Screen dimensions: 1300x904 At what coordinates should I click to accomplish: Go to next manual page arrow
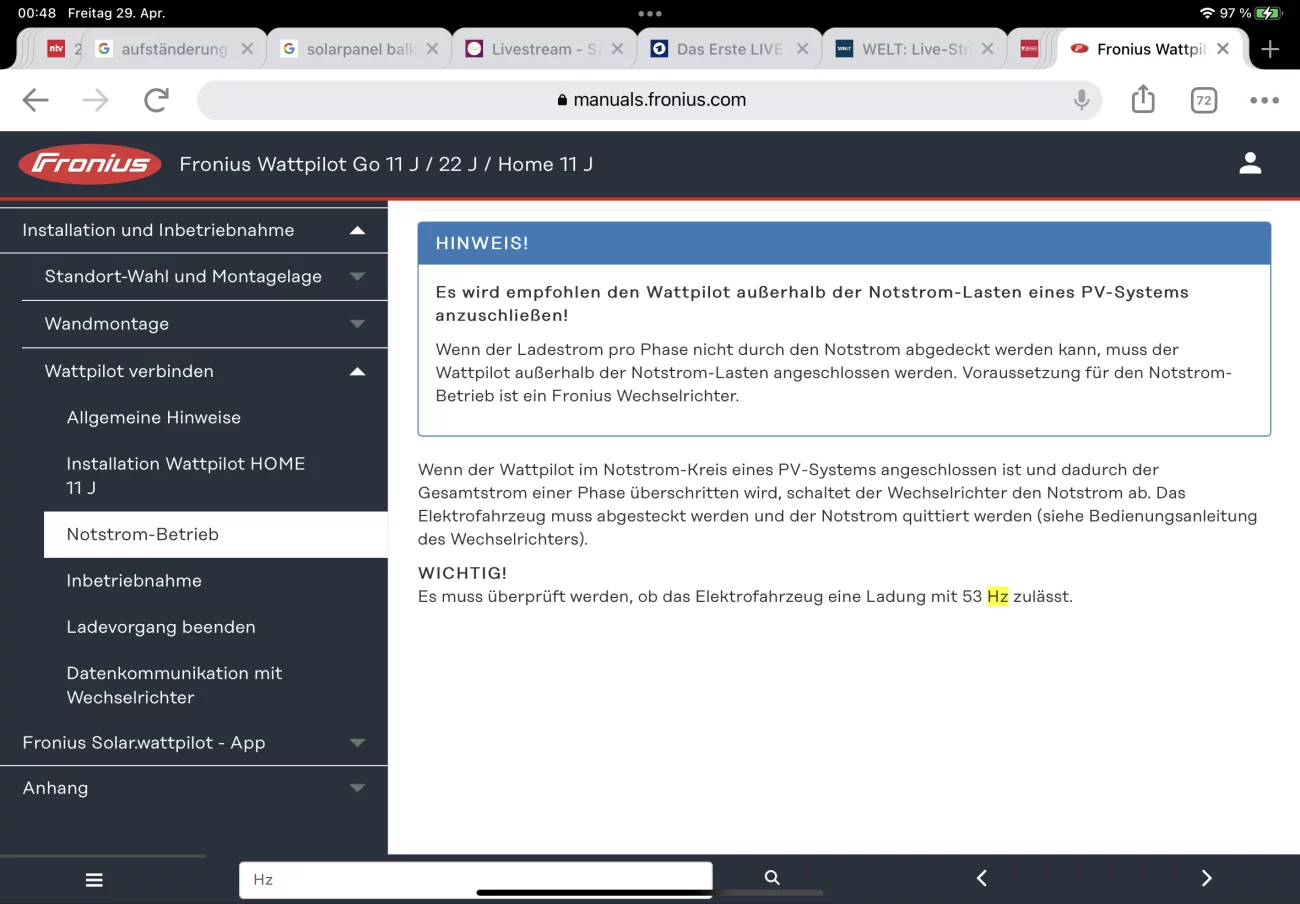pyautogui.click(x=1206, y=878)
